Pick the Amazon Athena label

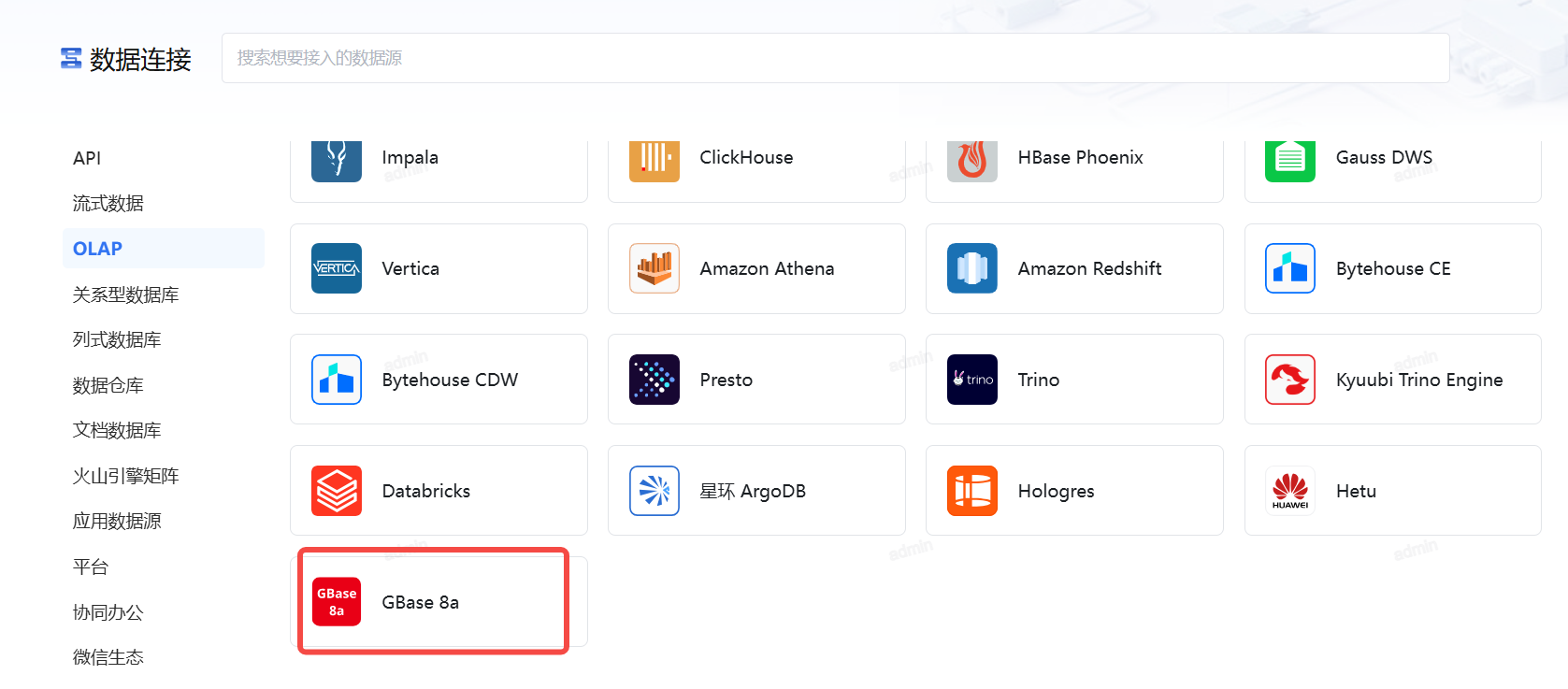pyautogui.click(x=767, y=268)
